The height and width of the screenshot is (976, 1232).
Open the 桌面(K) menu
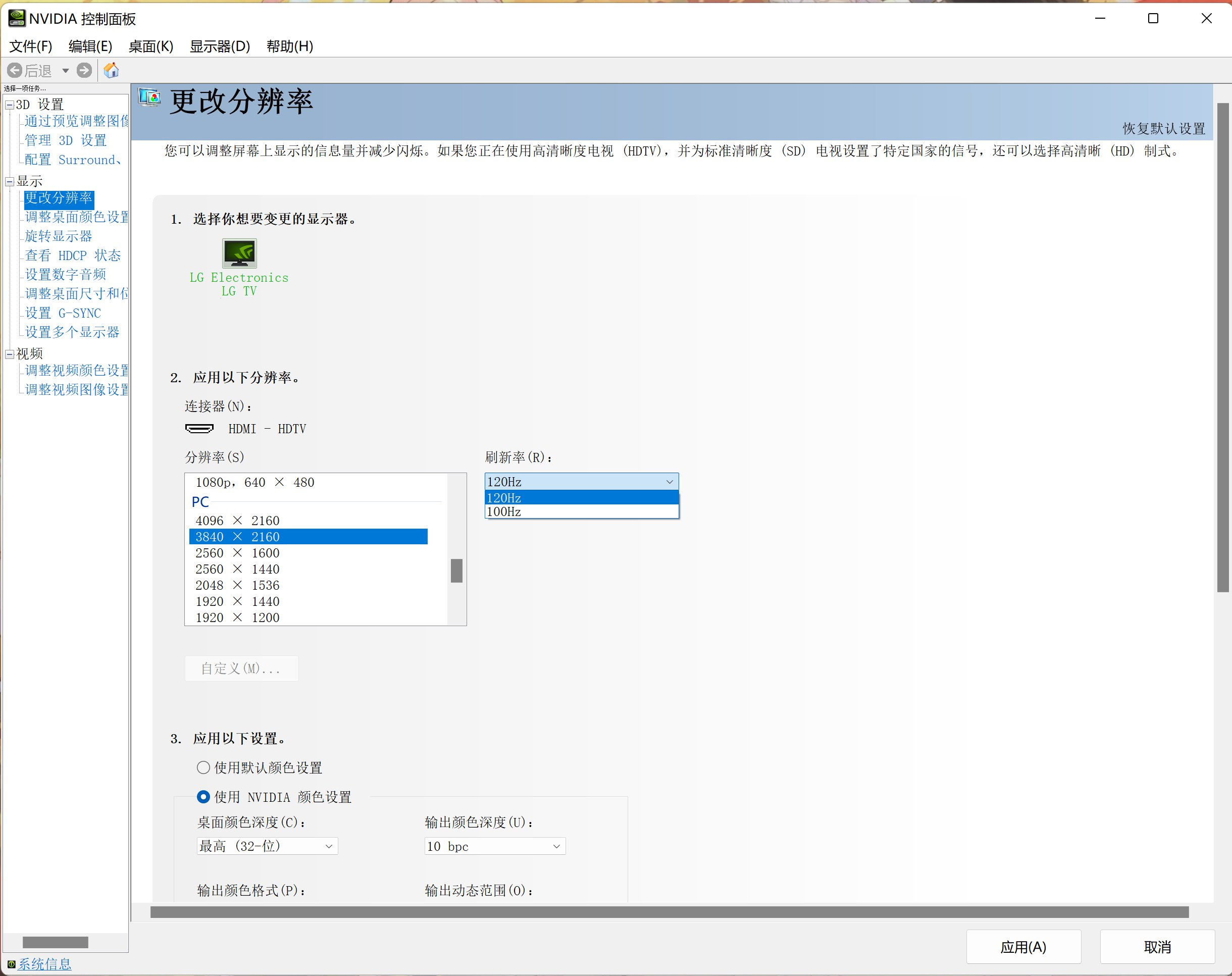coord(151,46)
